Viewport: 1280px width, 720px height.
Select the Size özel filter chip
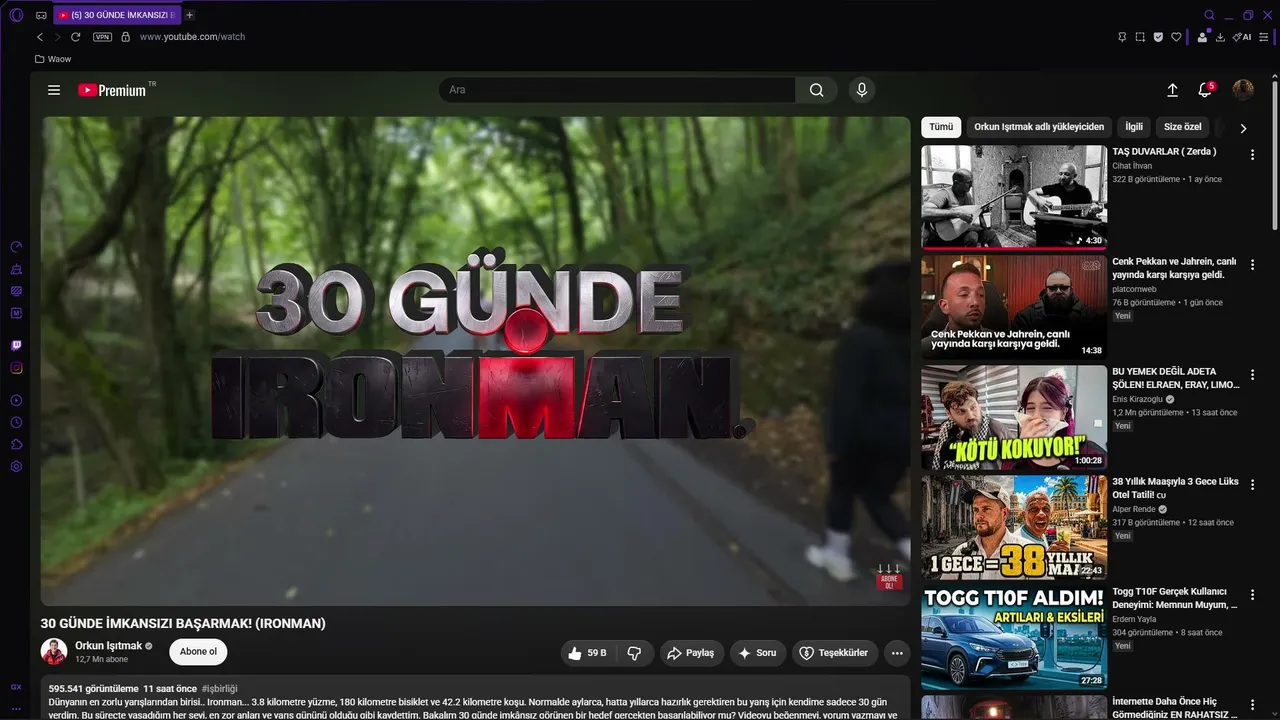(1183, 127)
